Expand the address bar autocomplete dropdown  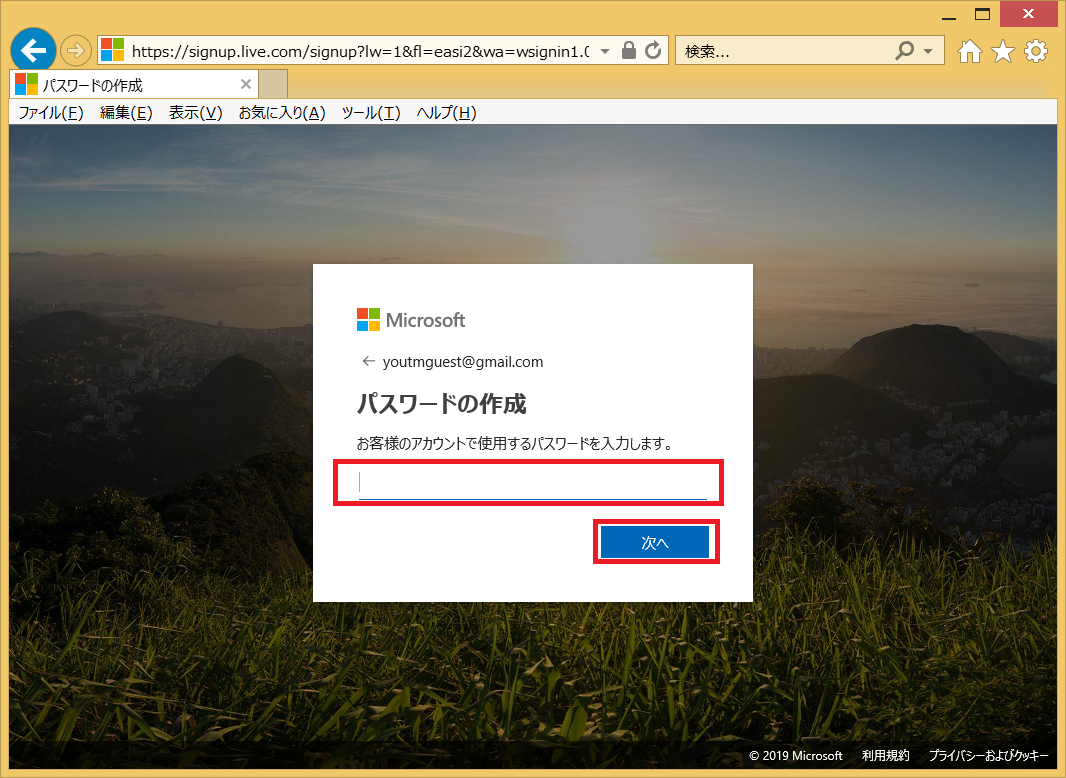[605, 51]
